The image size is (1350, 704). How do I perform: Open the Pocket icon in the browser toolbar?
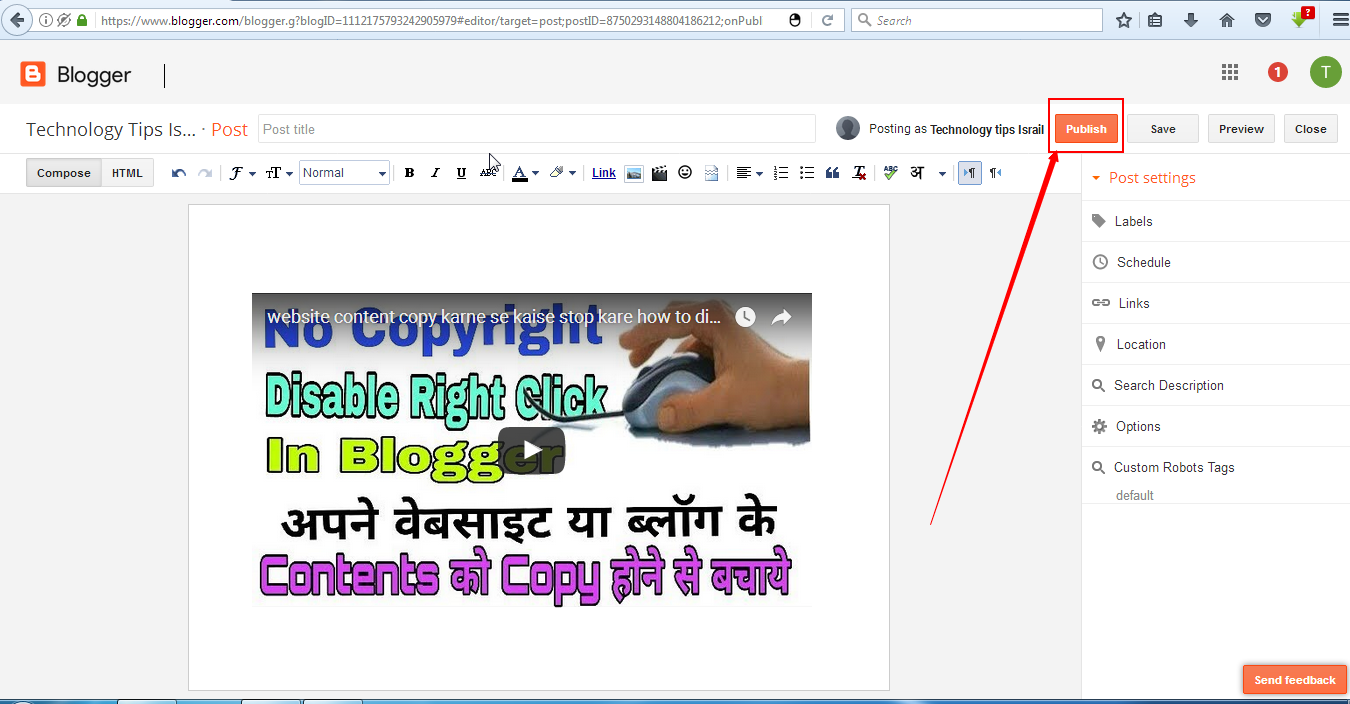pos(1263,20)
